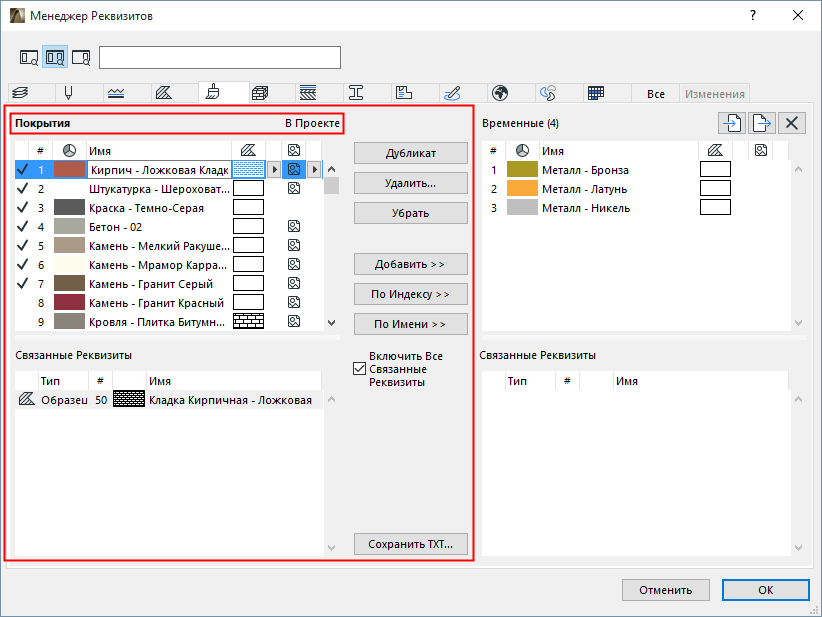Viewport: 822px width, 617px height.
Task: Click the Убрать button
Action: (410, 213)
